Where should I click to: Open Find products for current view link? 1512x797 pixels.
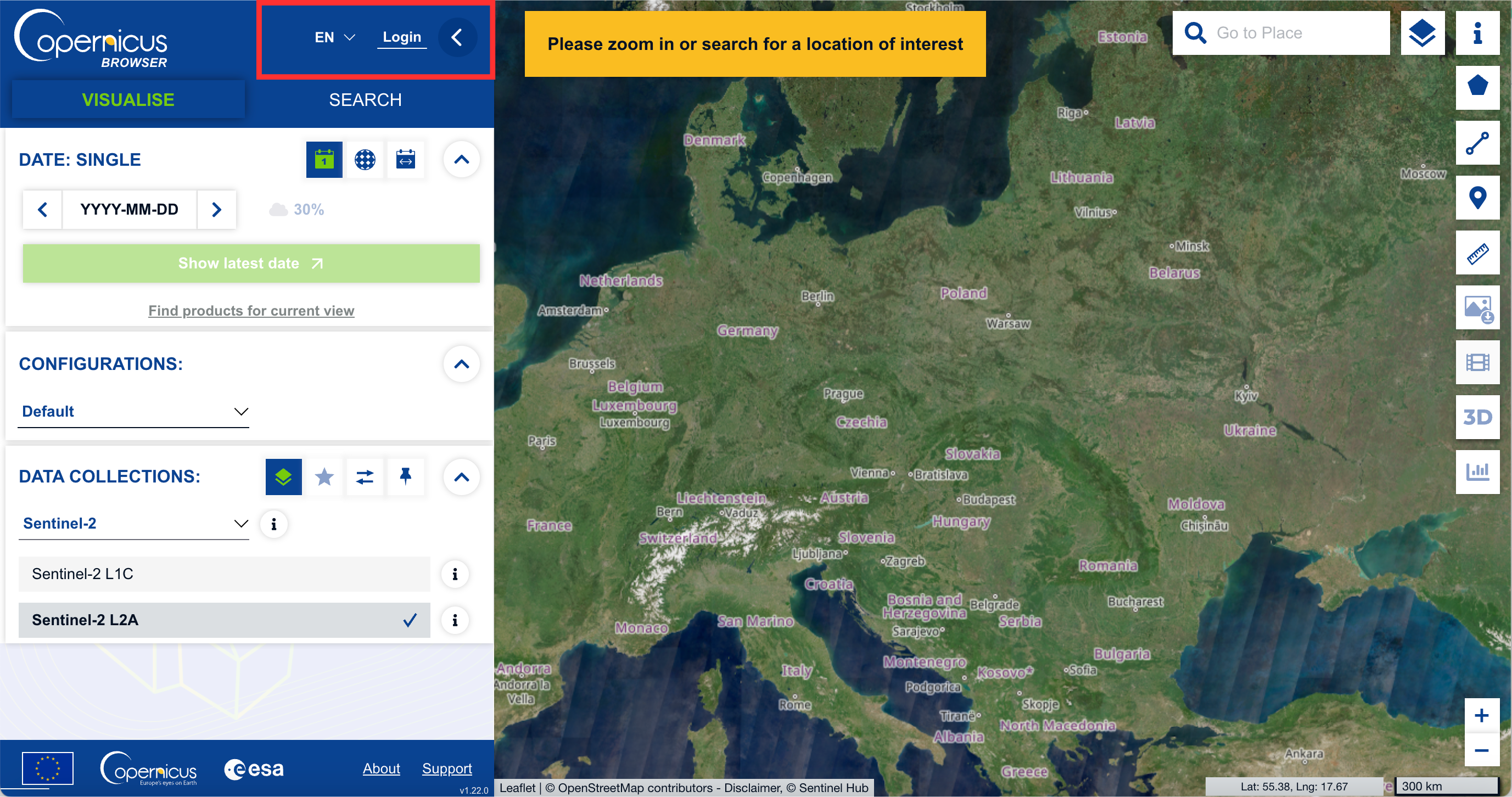pyautogui.click(x=251, y=311)
